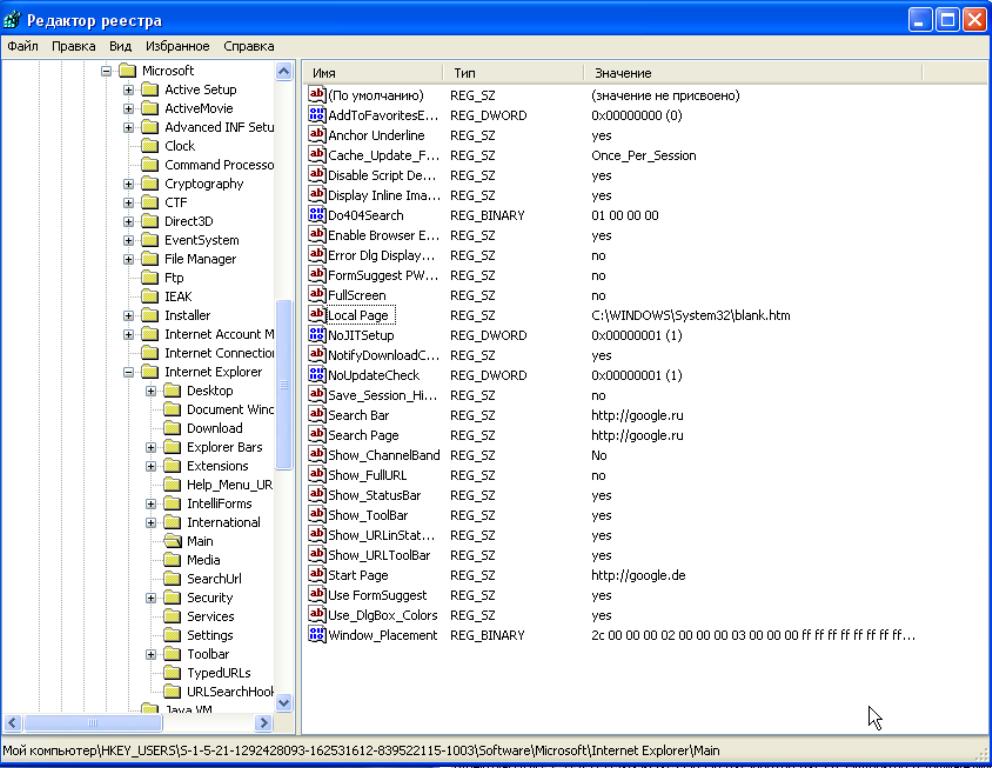992x768 pixels.
Task: Click the DWORD icon beside NoUpdateCheck
Action: [316, 375]
